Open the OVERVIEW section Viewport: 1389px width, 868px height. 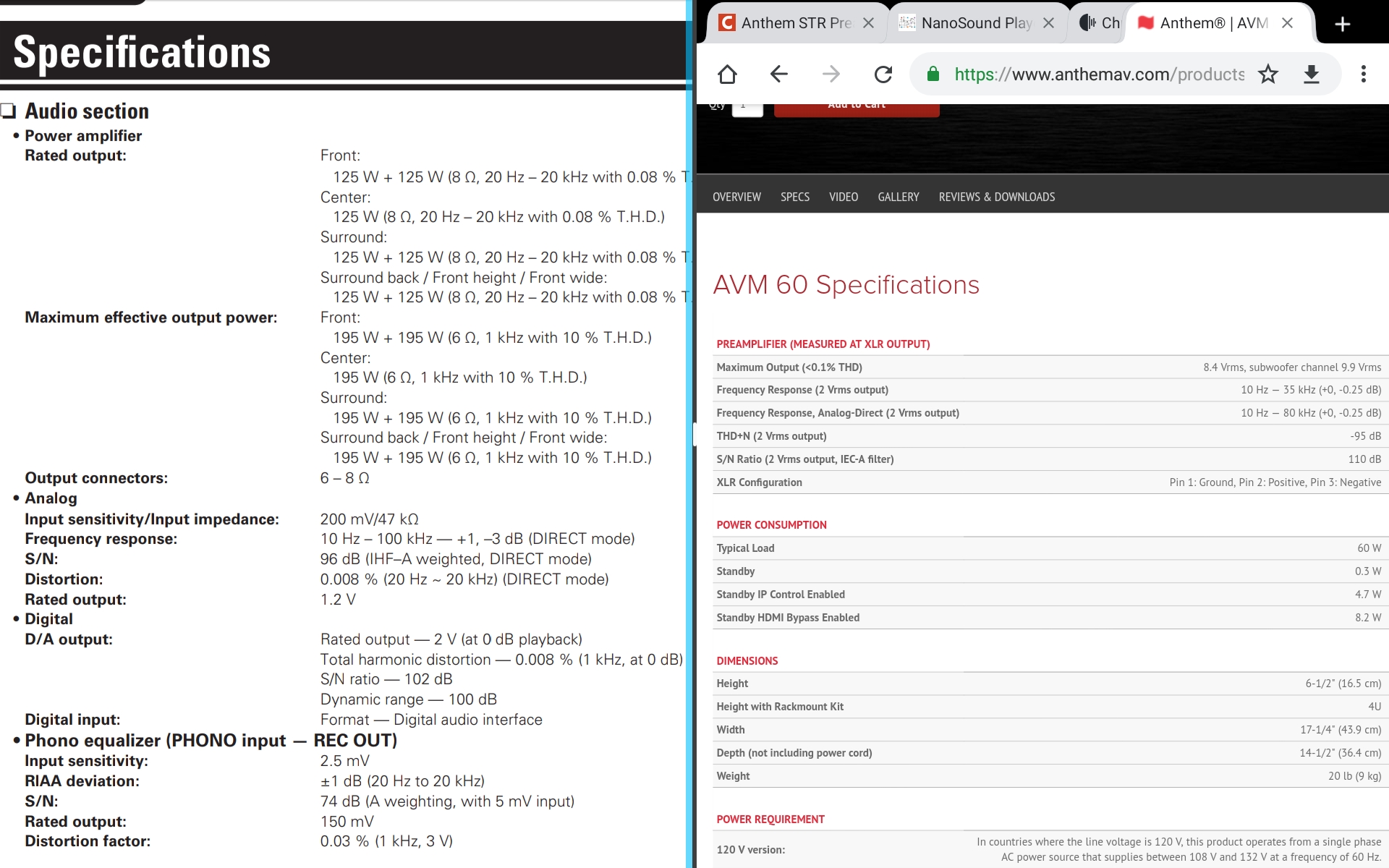pyautogui.click(x=736, y=197)
